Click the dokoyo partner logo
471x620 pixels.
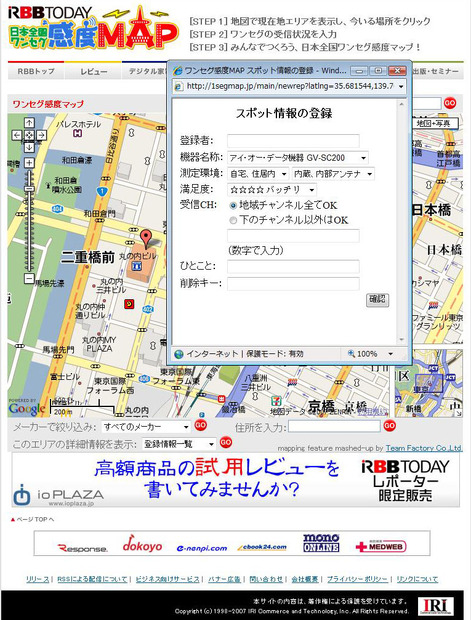(x=142, y=544)
